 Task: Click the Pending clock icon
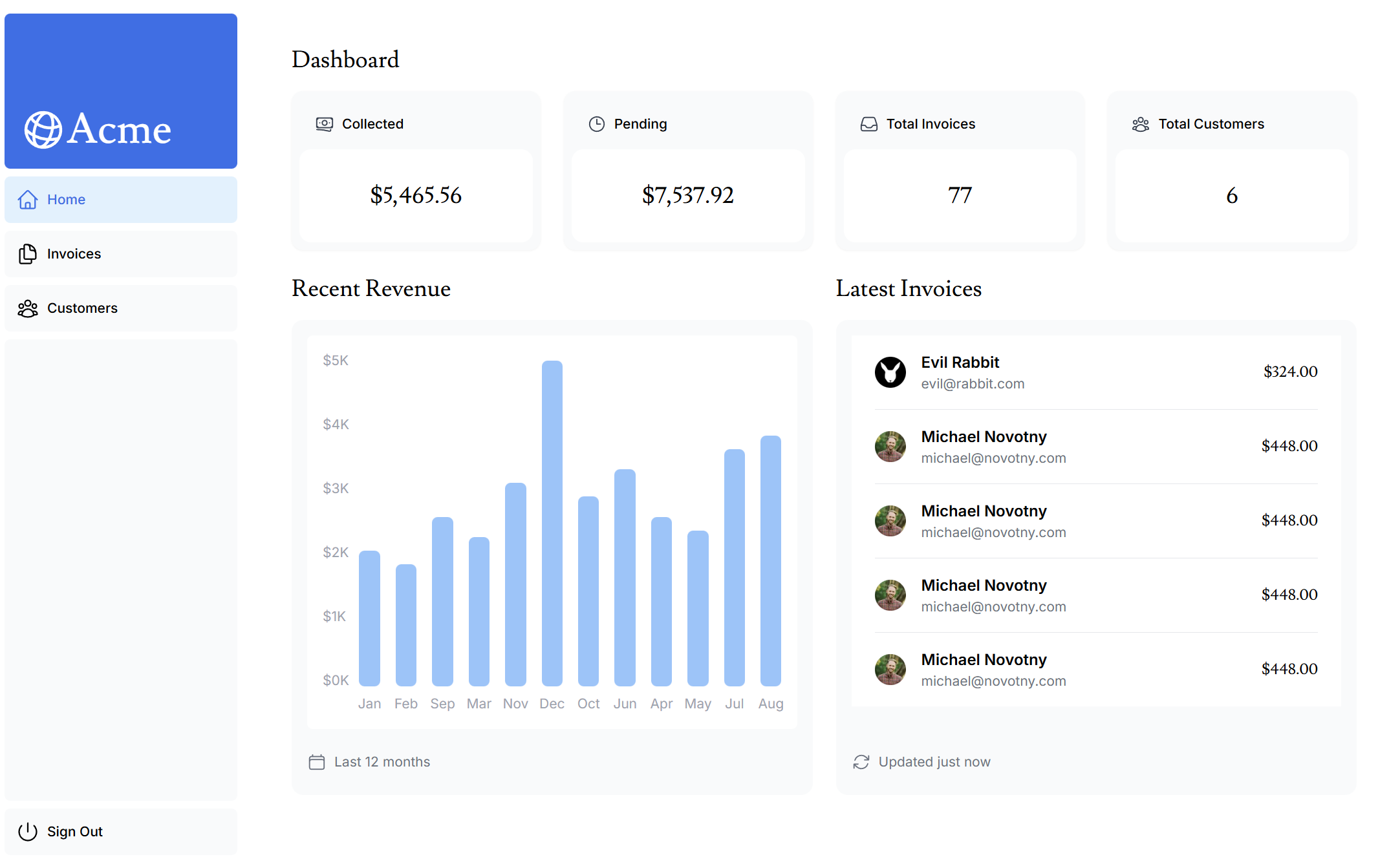coord(597,124)
